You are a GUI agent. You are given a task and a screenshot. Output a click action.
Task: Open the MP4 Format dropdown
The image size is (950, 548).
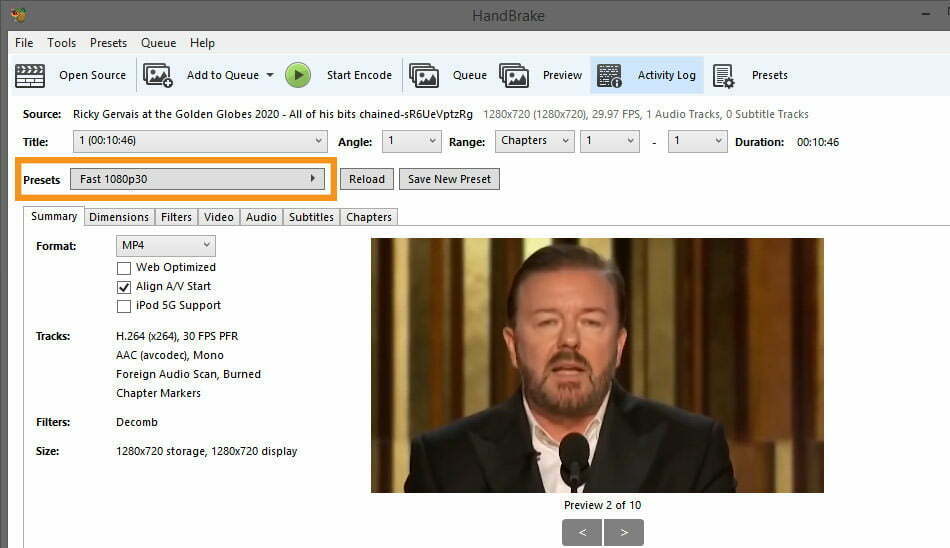(165, 246)
